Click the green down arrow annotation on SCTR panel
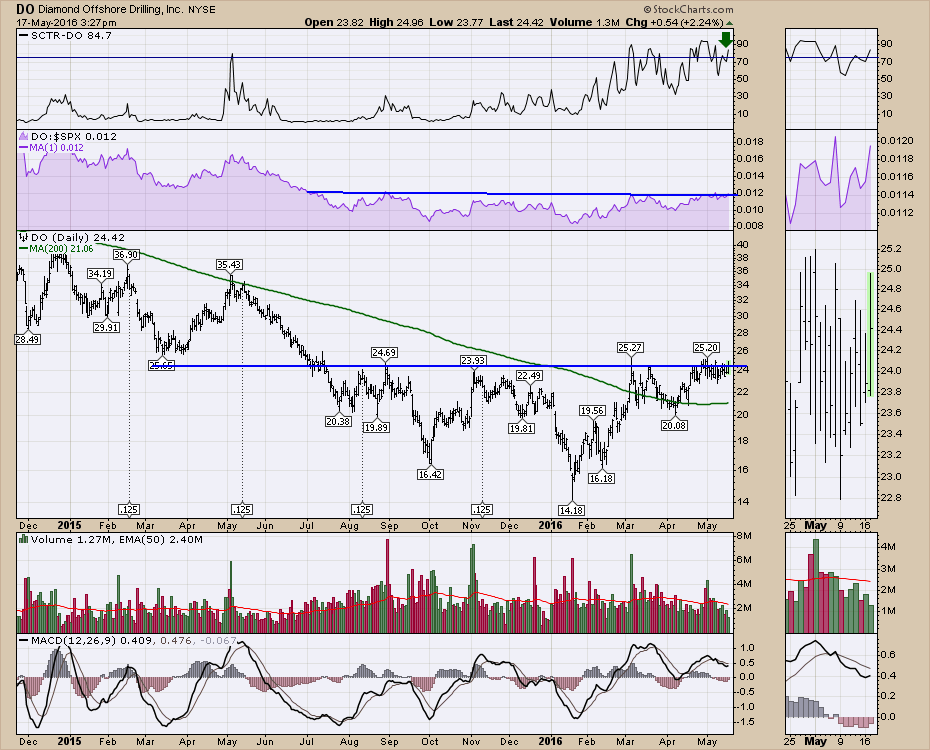The image size is (930, 750). [725, 41]
